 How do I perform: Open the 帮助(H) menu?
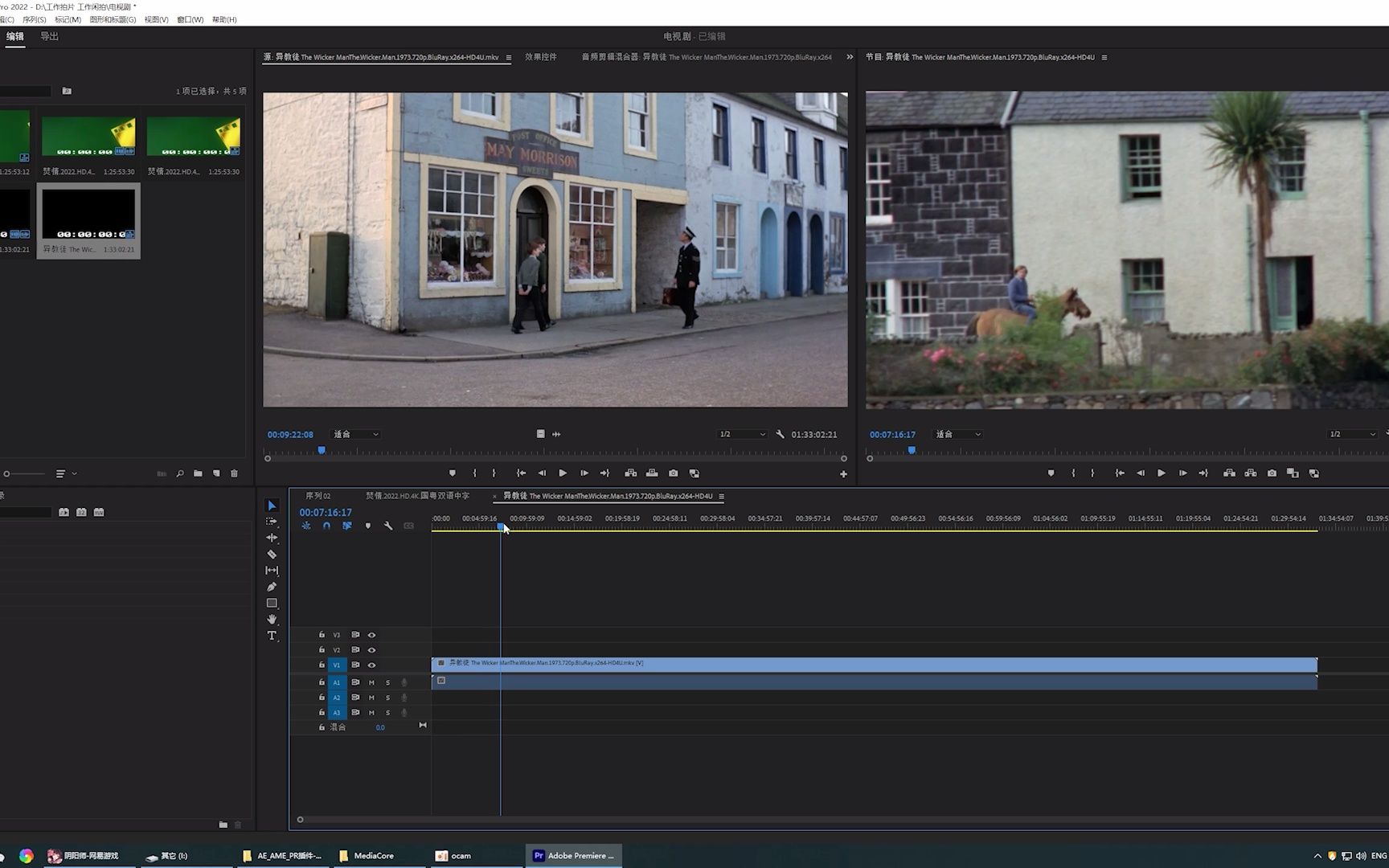224,19
